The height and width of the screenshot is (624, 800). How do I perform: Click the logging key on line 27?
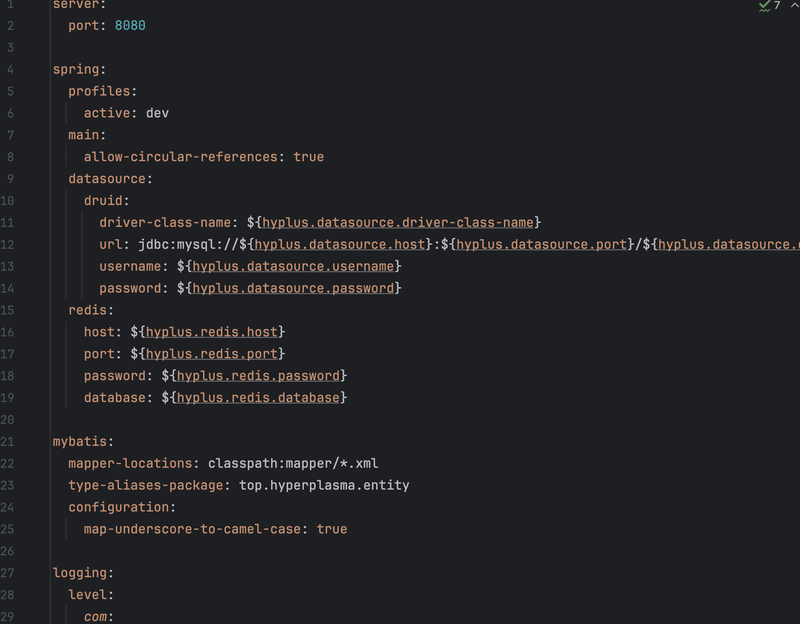pos(80,573)
